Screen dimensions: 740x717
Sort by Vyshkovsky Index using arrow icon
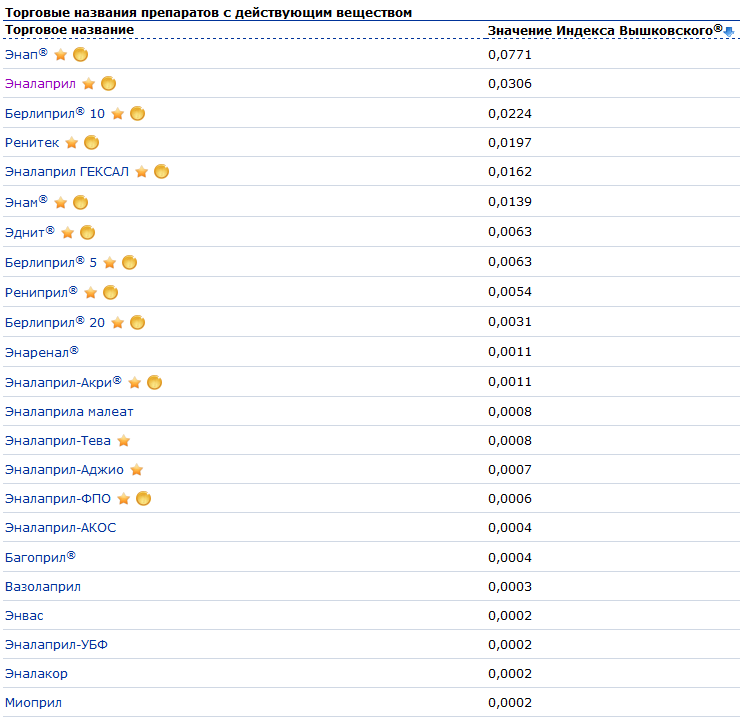point(729,32)
